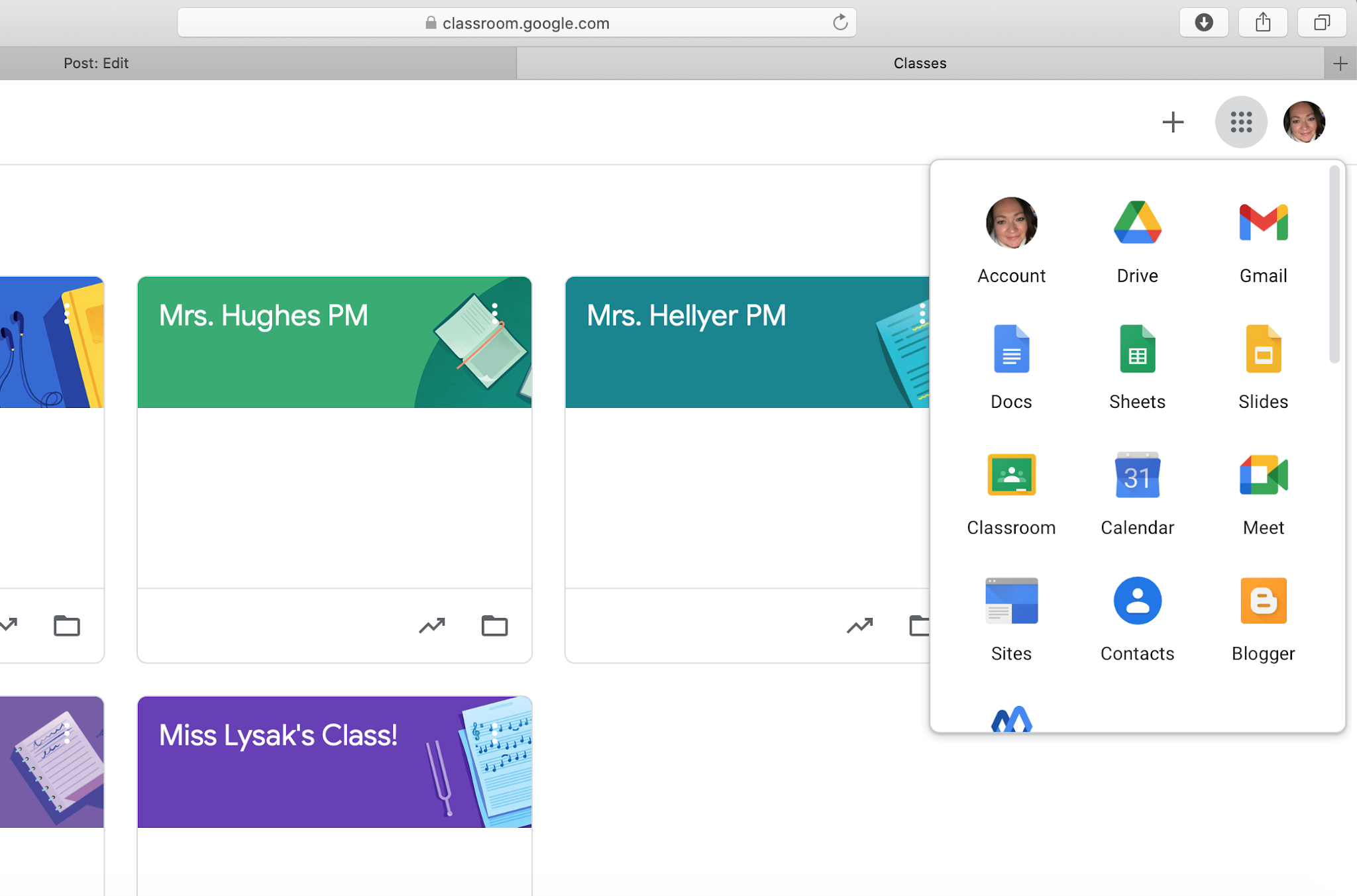Click the purple notebook class card banner
Image resolution: width=1357 pixels, height=896 pixels.
[52, 762]
